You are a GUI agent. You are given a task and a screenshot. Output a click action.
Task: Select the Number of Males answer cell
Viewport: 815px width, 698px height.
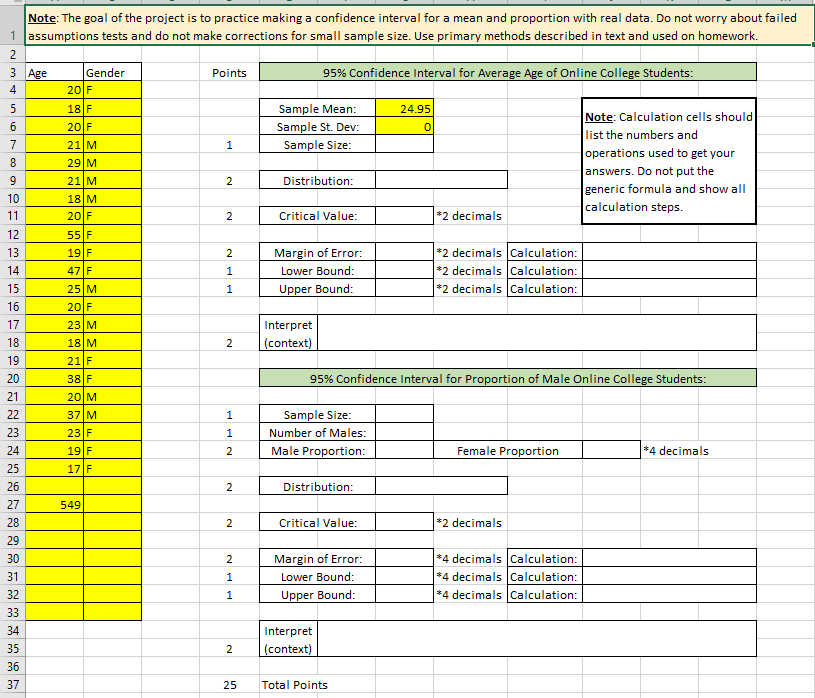(x=404, y=432)
